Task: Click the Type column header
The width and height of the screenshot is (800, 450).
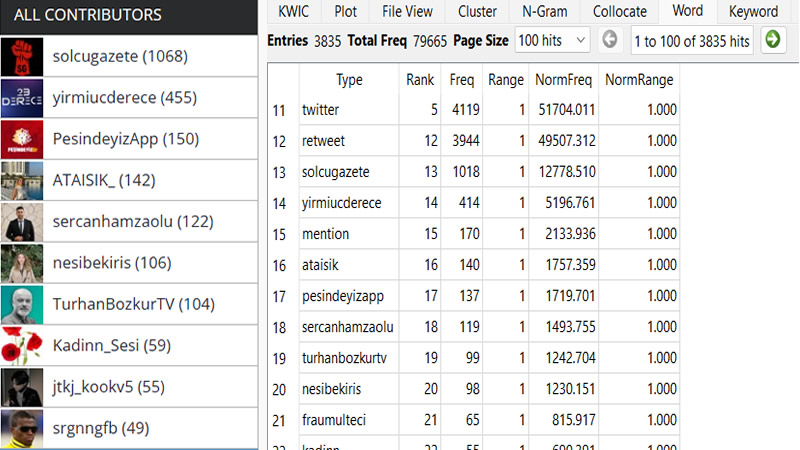Action: click(349, 80)
